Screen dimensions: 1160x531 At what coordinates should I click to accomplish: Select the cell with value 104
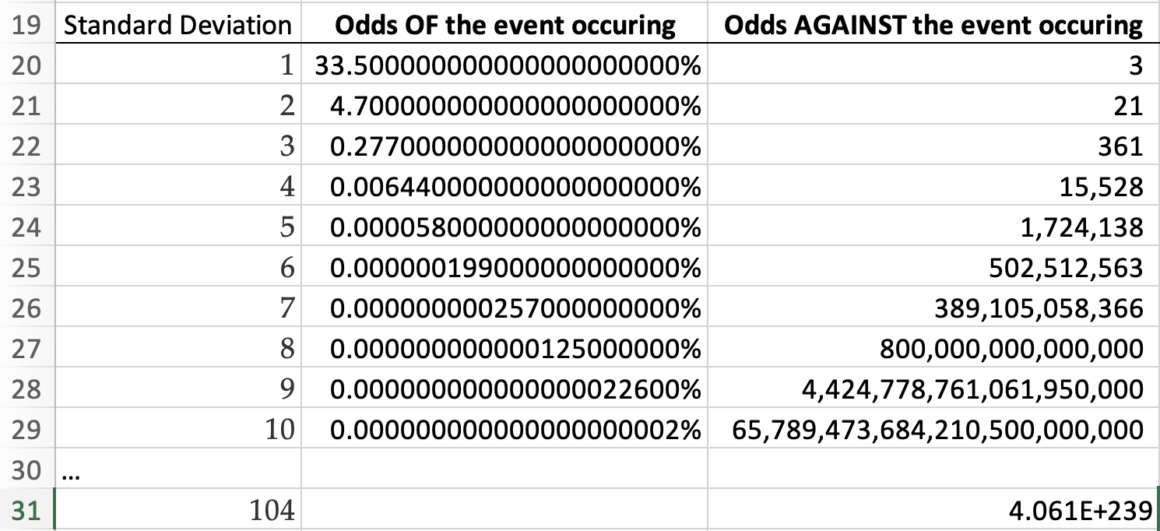point(178,510)
